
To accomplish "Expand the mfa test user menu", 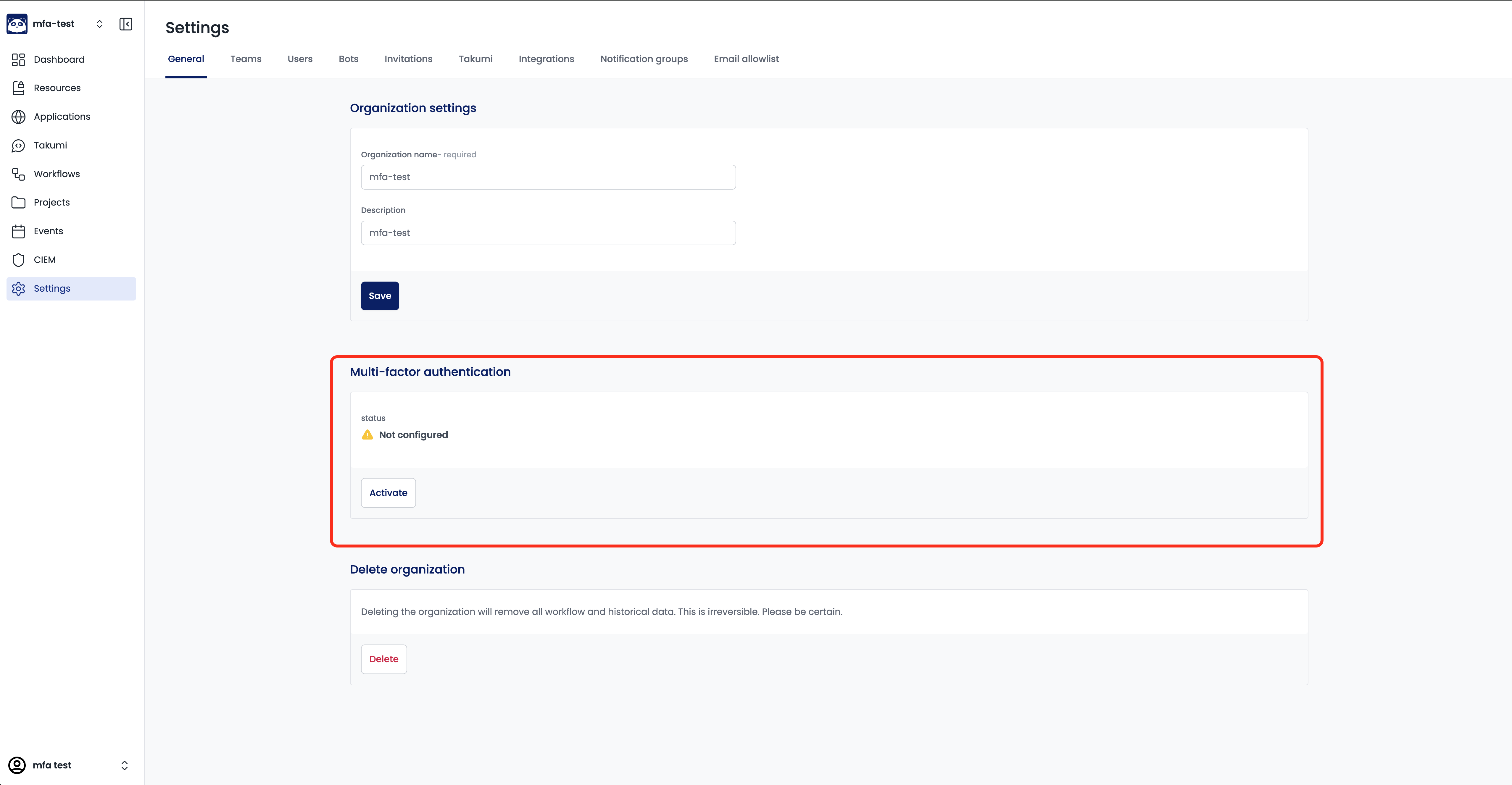I will click(x=124, y=765).
